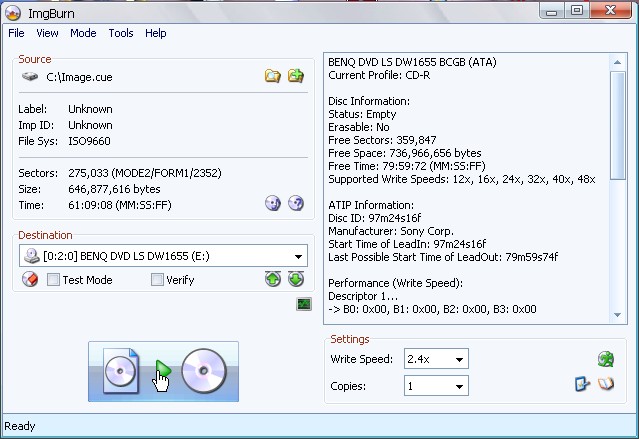Click the Supported Write Speeds line
Viewport: 639px width, 439px height.
pyautogui.click(x=462, y=179)
